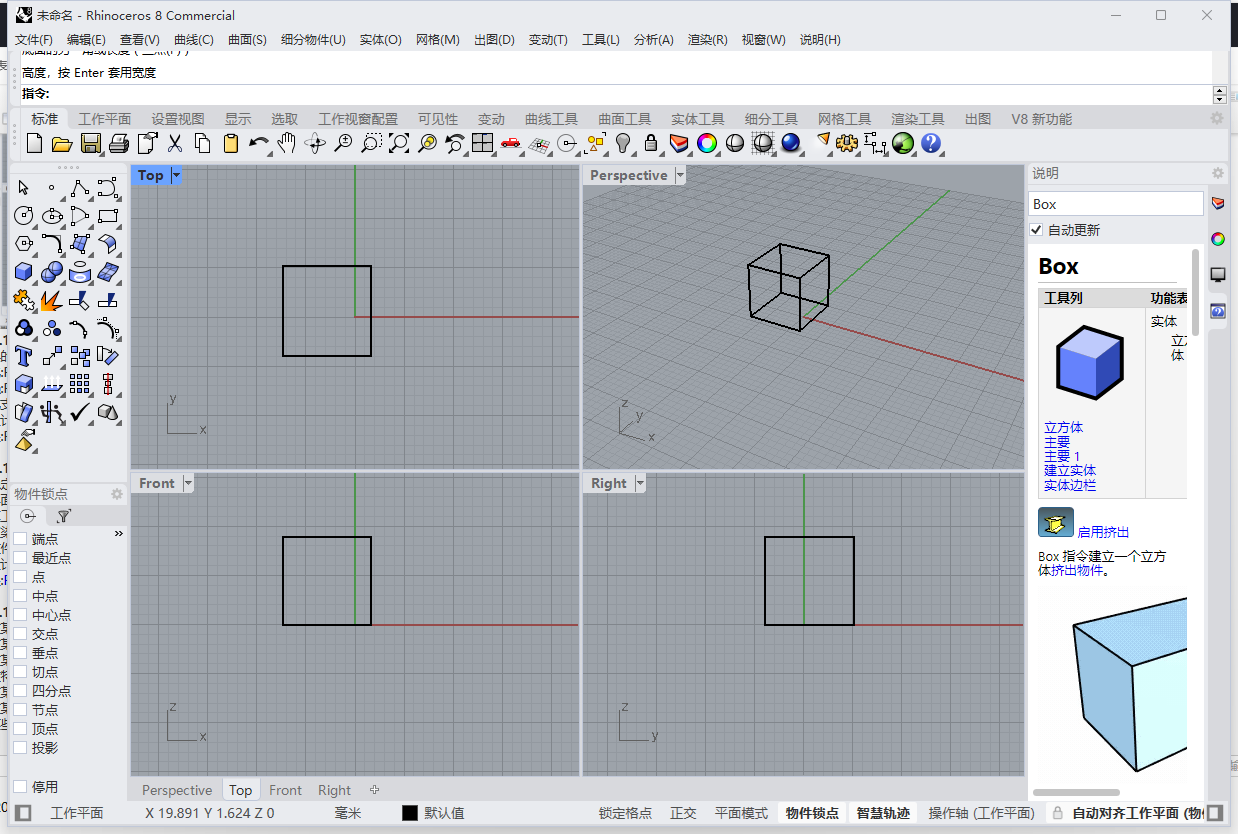Open the Front viewport dropdown arrow
Screen dimensions: 1238x834
coord(187,483)
